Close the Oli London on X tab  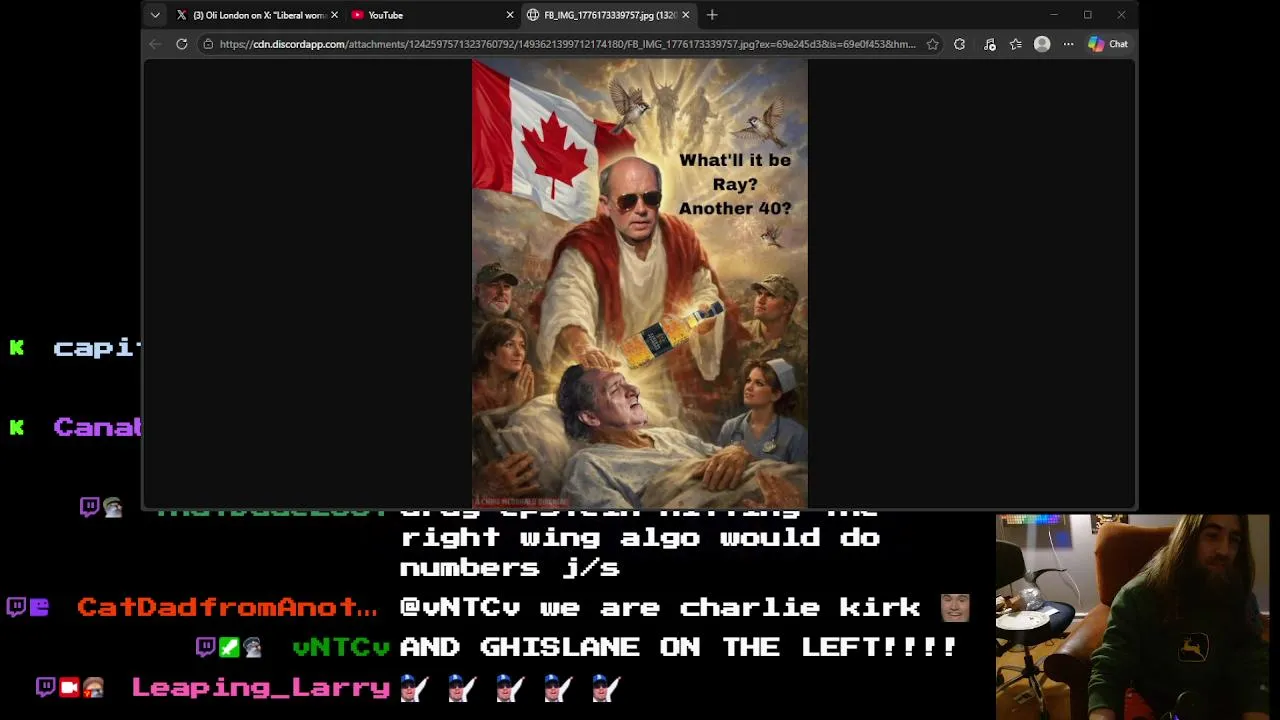tap(334, 15)
